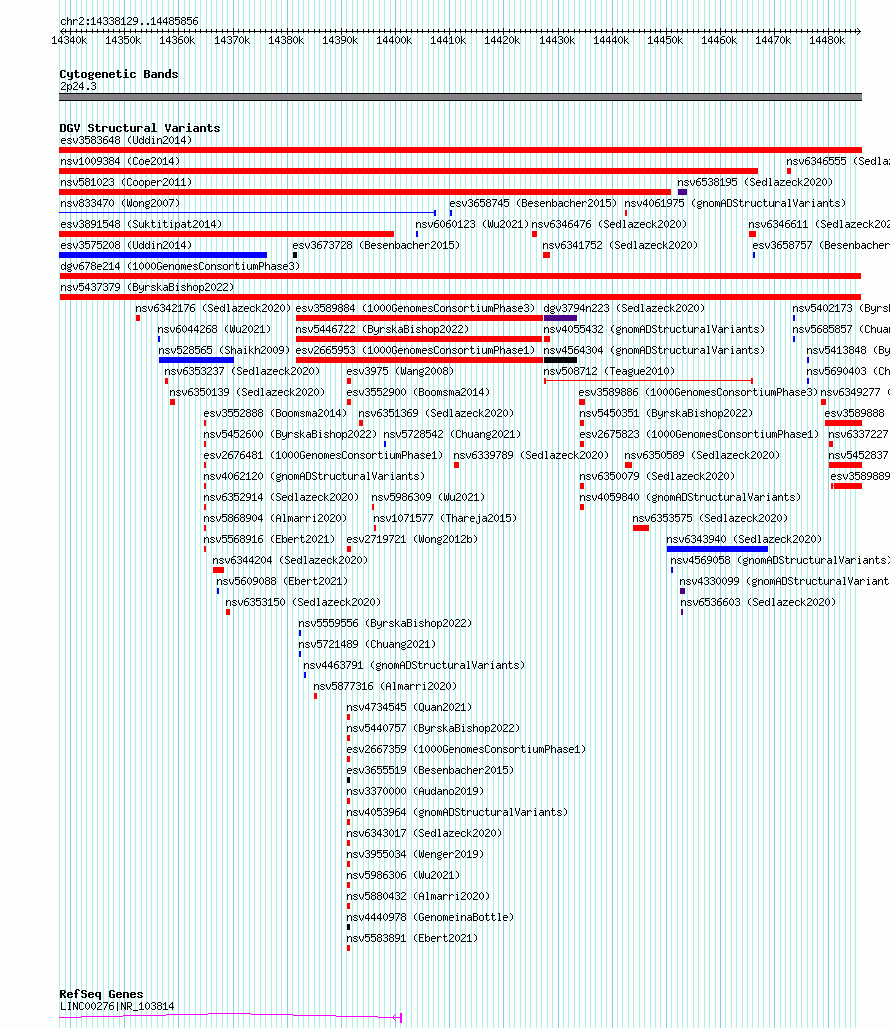Click the gray 2p24.3 cytogenetic band bar
The height and width of the screenshot is (1028, 890).
point(460,97)
